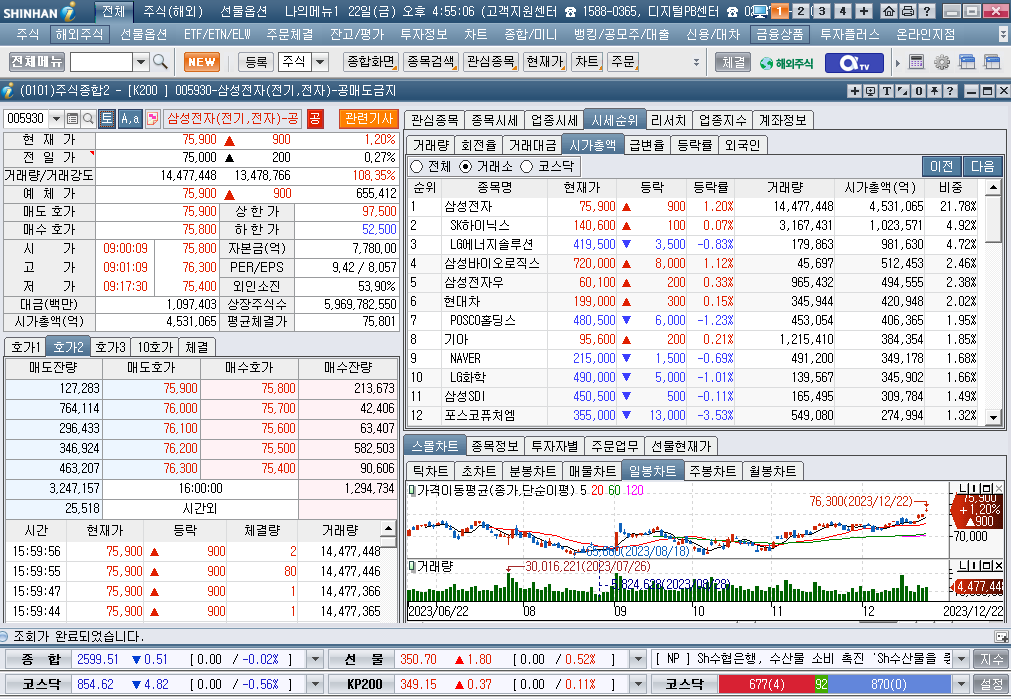1011x699 pixels.
Task: Click the 0 icon in 주식종합2 title
Action: tap(919, 91)
